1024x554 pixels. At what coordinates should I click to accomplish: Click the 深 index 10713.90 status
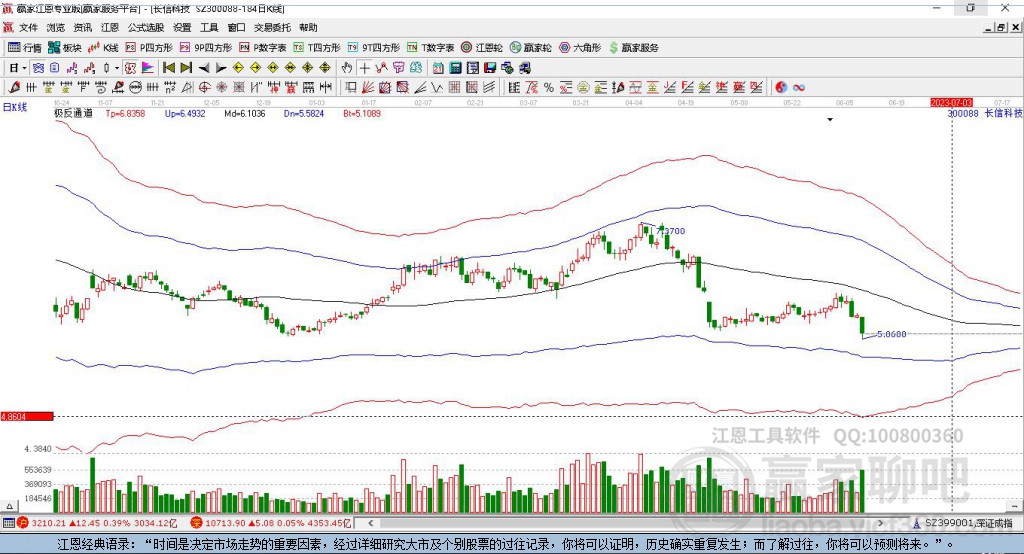pos(271,523)
